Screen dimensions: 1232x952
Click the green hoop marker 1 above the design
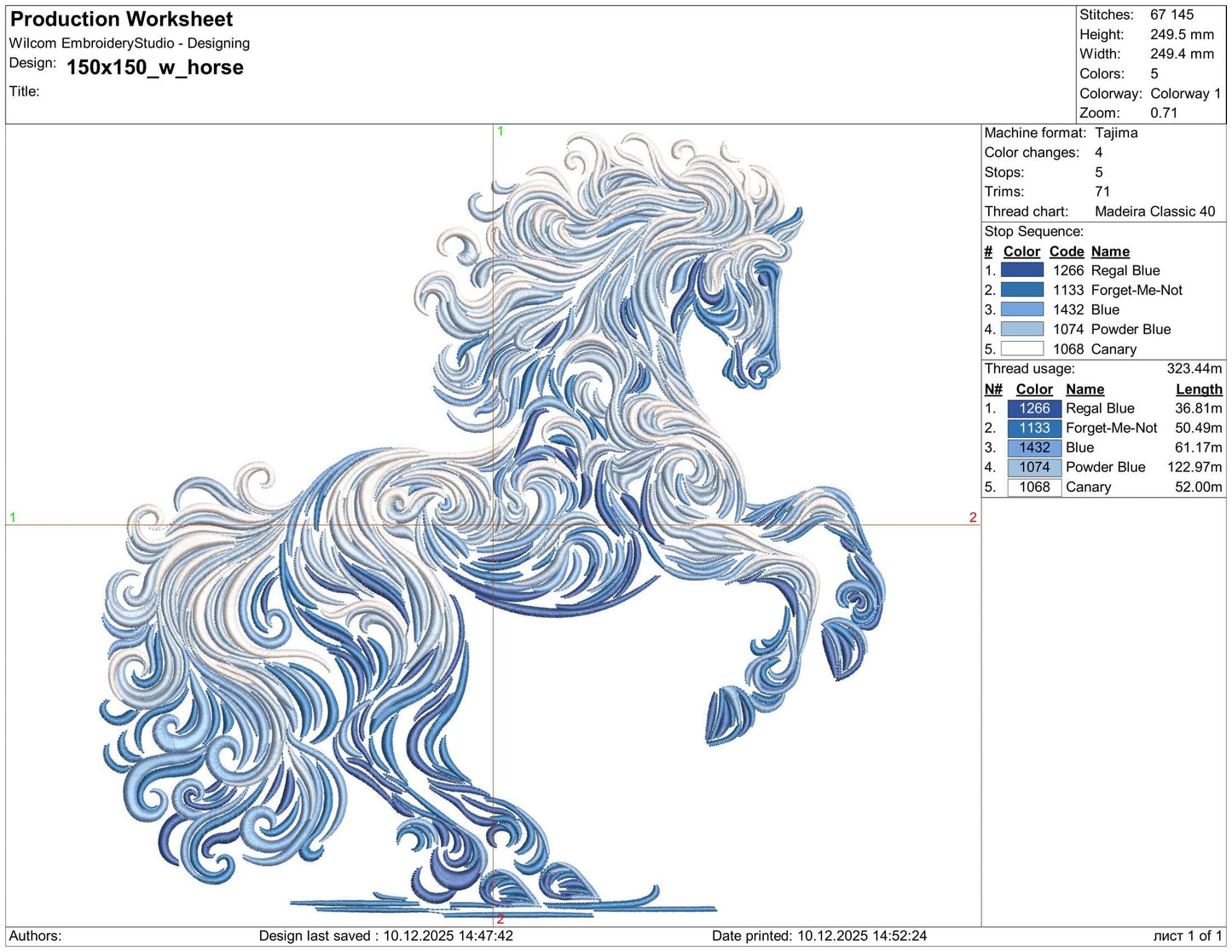click(x=500, y=132)
